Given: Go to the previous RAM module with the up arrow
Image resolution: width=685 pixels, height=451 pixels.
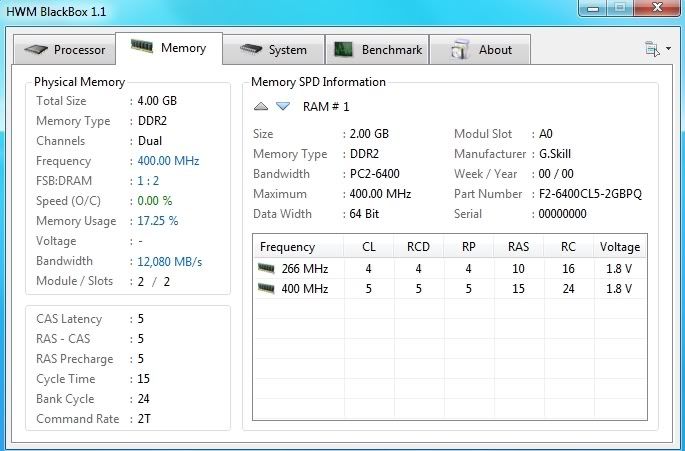Looking at the screenshot, I should (261, 106).
